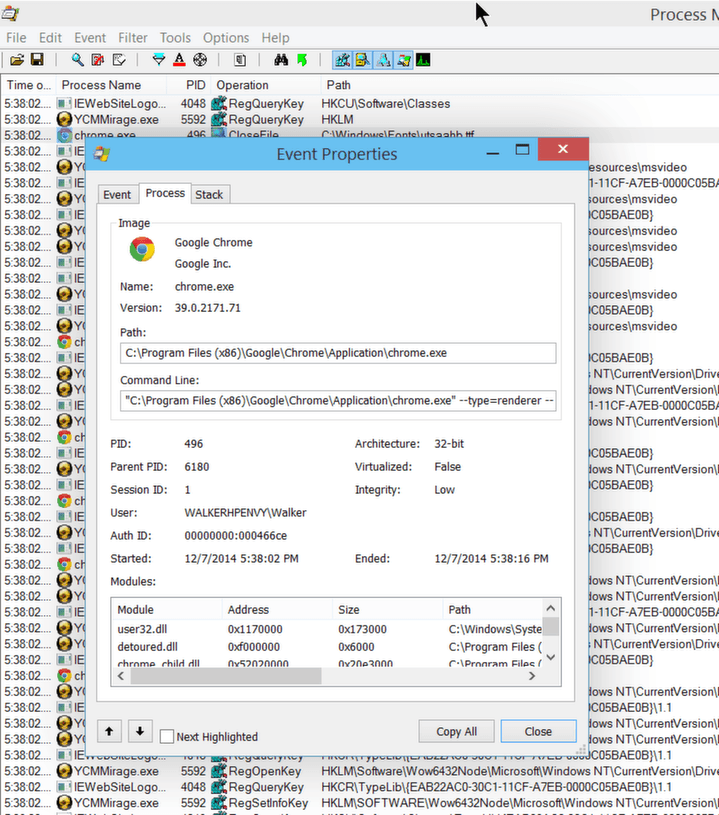719x815 pixels.
Task: Open the Filter funnel toolbar icon
Action: 159,61
